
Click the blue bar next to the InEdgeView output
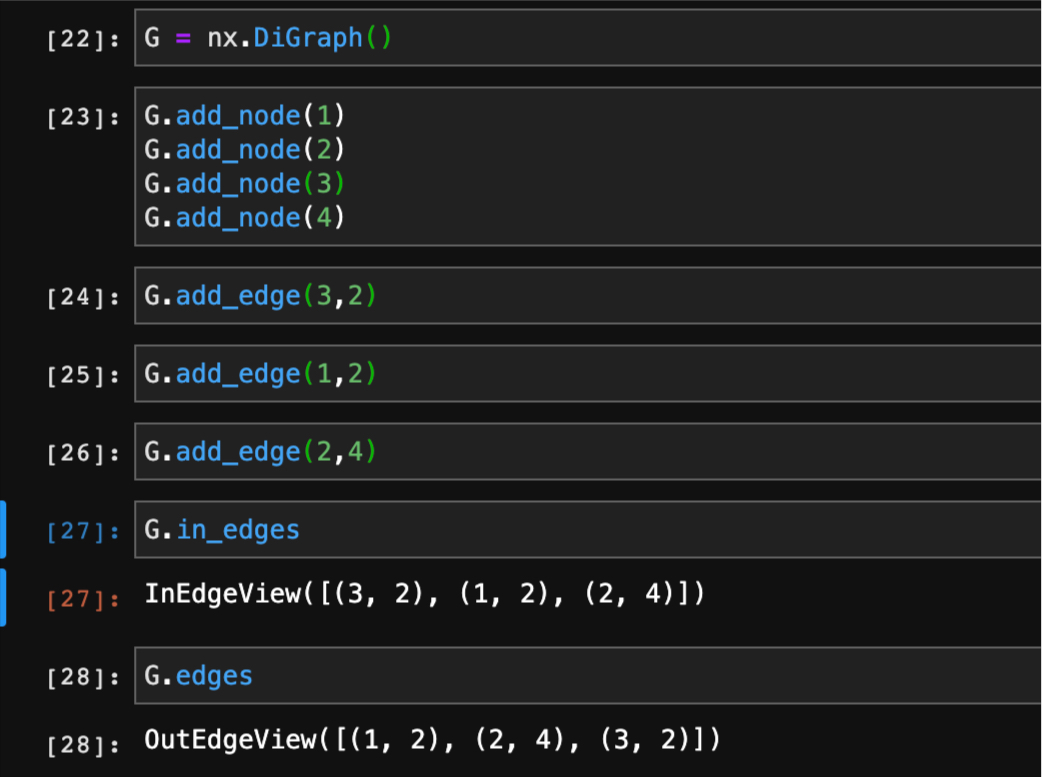click(4, 596)
